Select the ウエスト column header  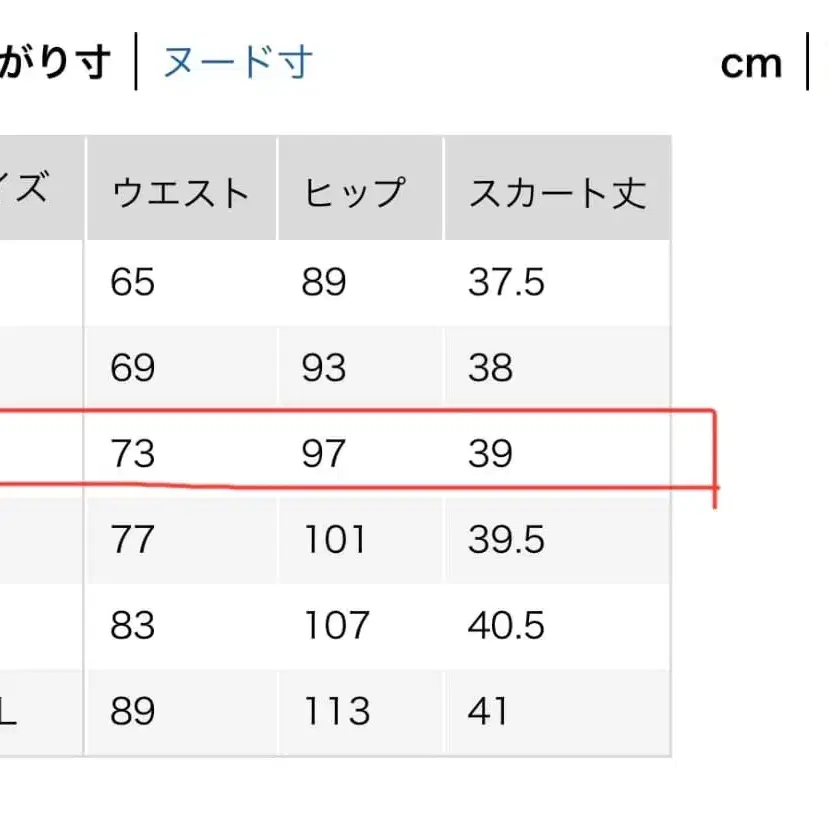182,189
